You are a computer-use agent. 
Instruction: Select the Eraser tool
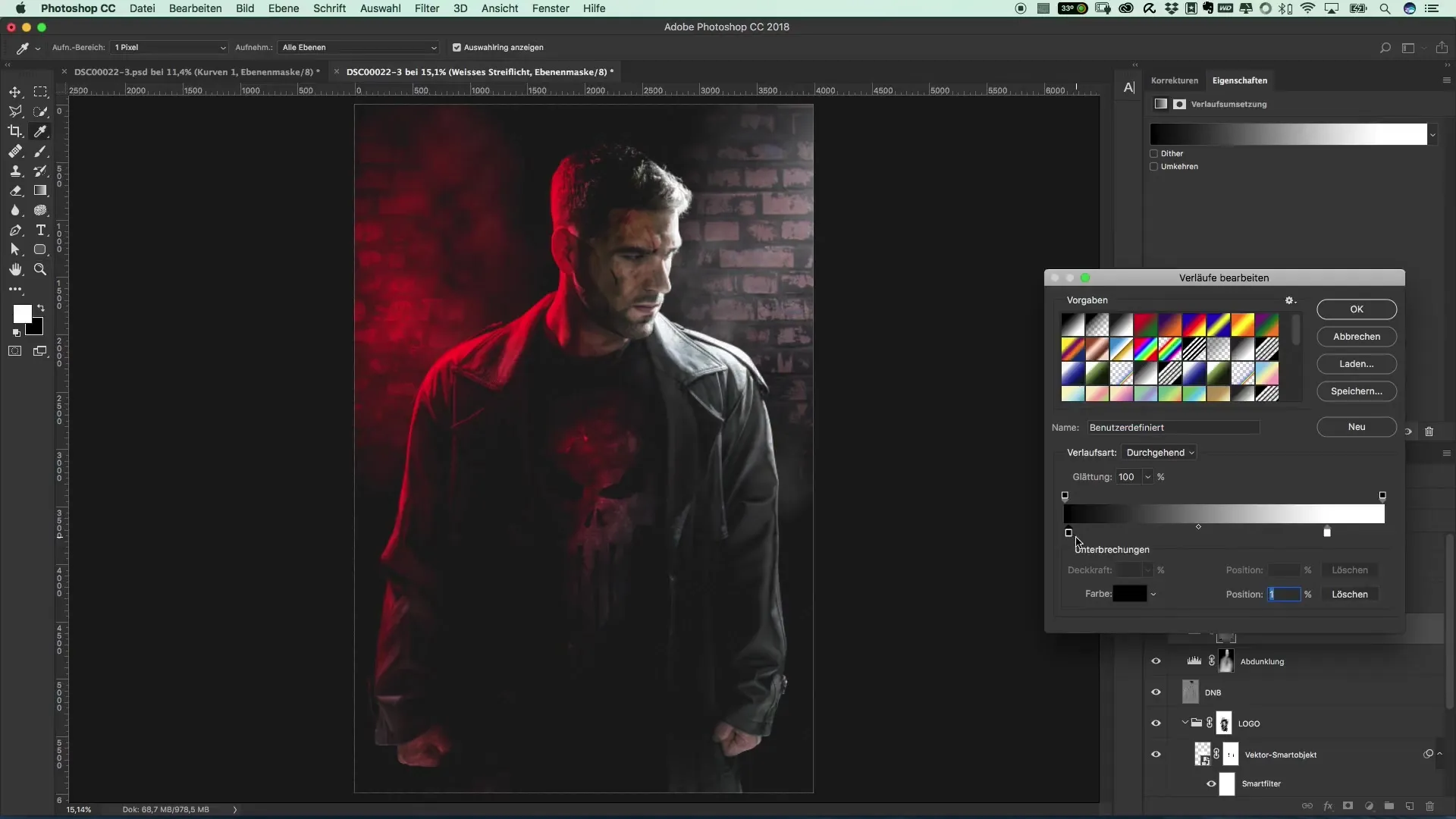(x=15, y=190)
